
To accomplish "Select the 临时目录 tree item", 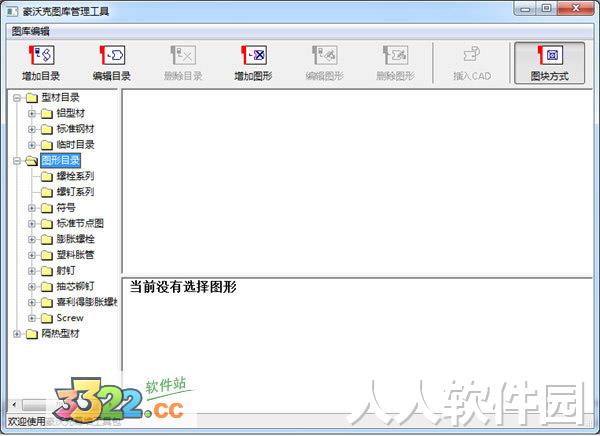I will pyautogui.click(x=75, y=145).
